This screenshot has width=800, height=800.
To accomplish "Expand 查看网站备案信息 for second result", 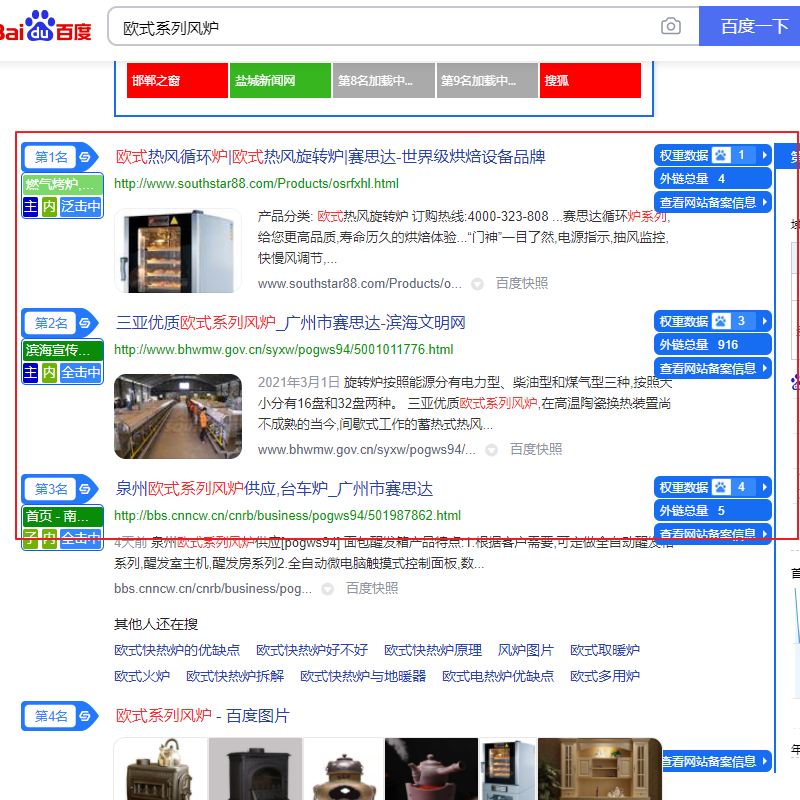I will click(712, 368).
